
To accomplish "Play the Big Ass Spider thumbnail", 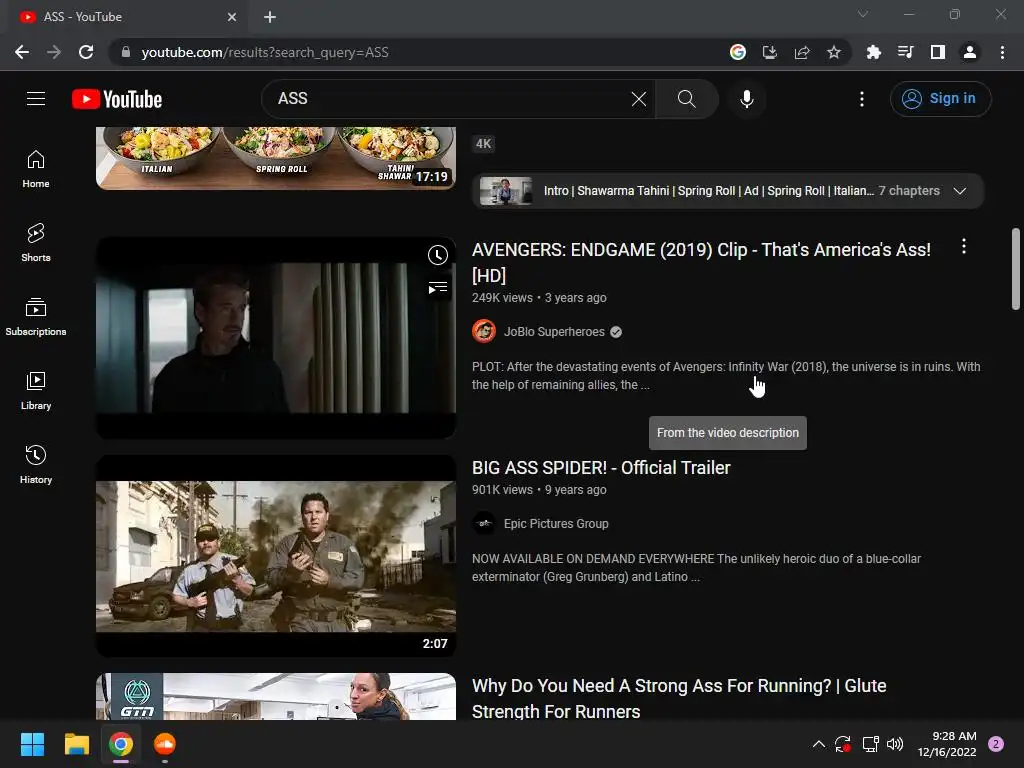I will (276, 556).
